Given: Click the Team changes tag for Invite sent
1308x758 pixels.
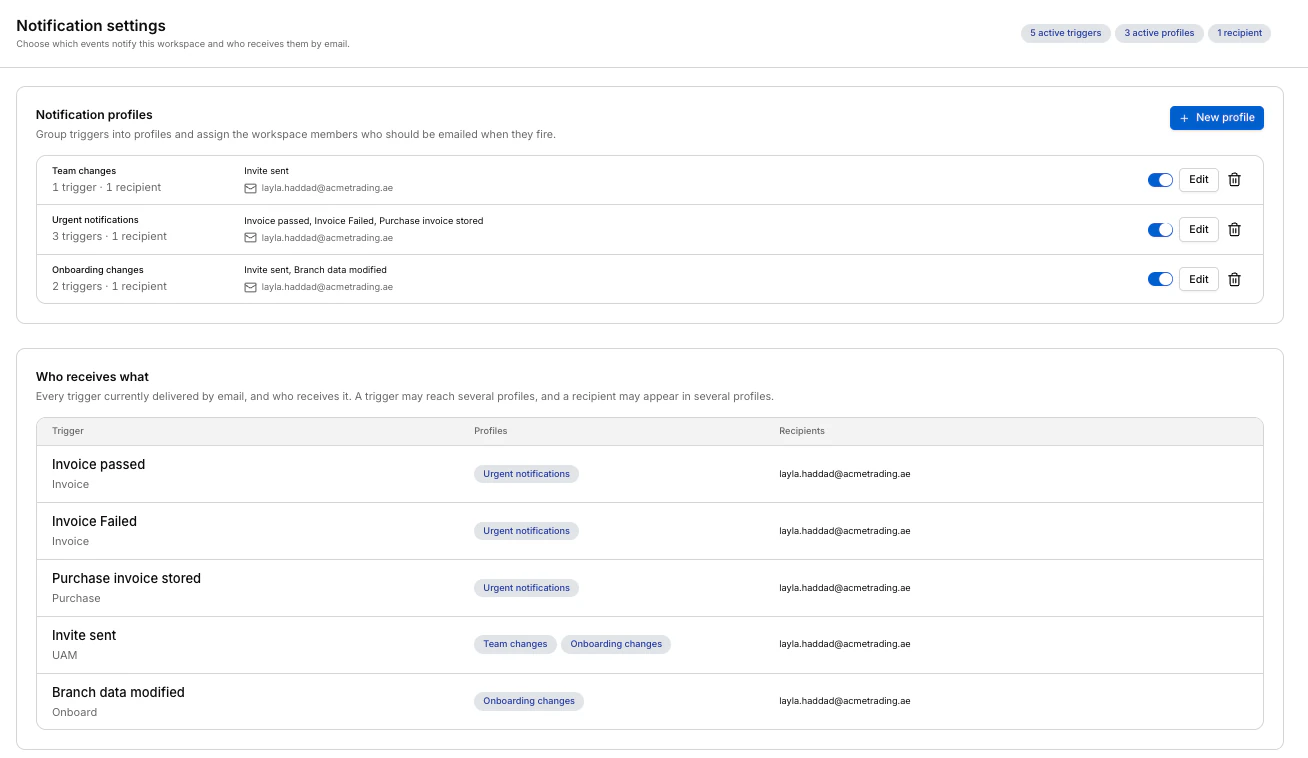Looking at the screenshot, I should (x=515, y=644).
